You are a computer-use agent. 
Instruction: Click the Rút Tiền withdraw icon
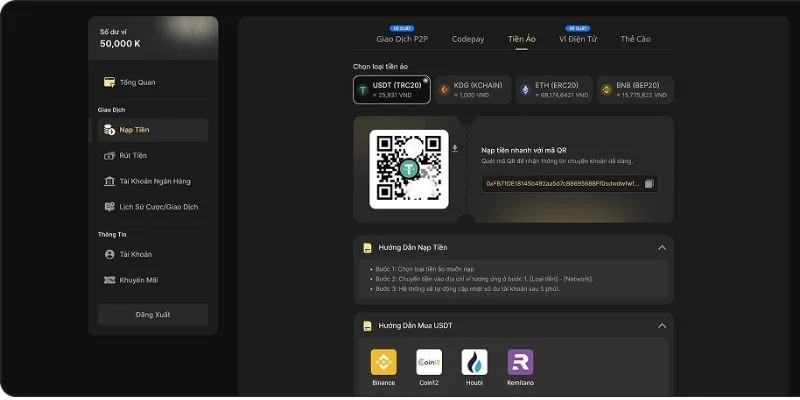coord(109,156)
